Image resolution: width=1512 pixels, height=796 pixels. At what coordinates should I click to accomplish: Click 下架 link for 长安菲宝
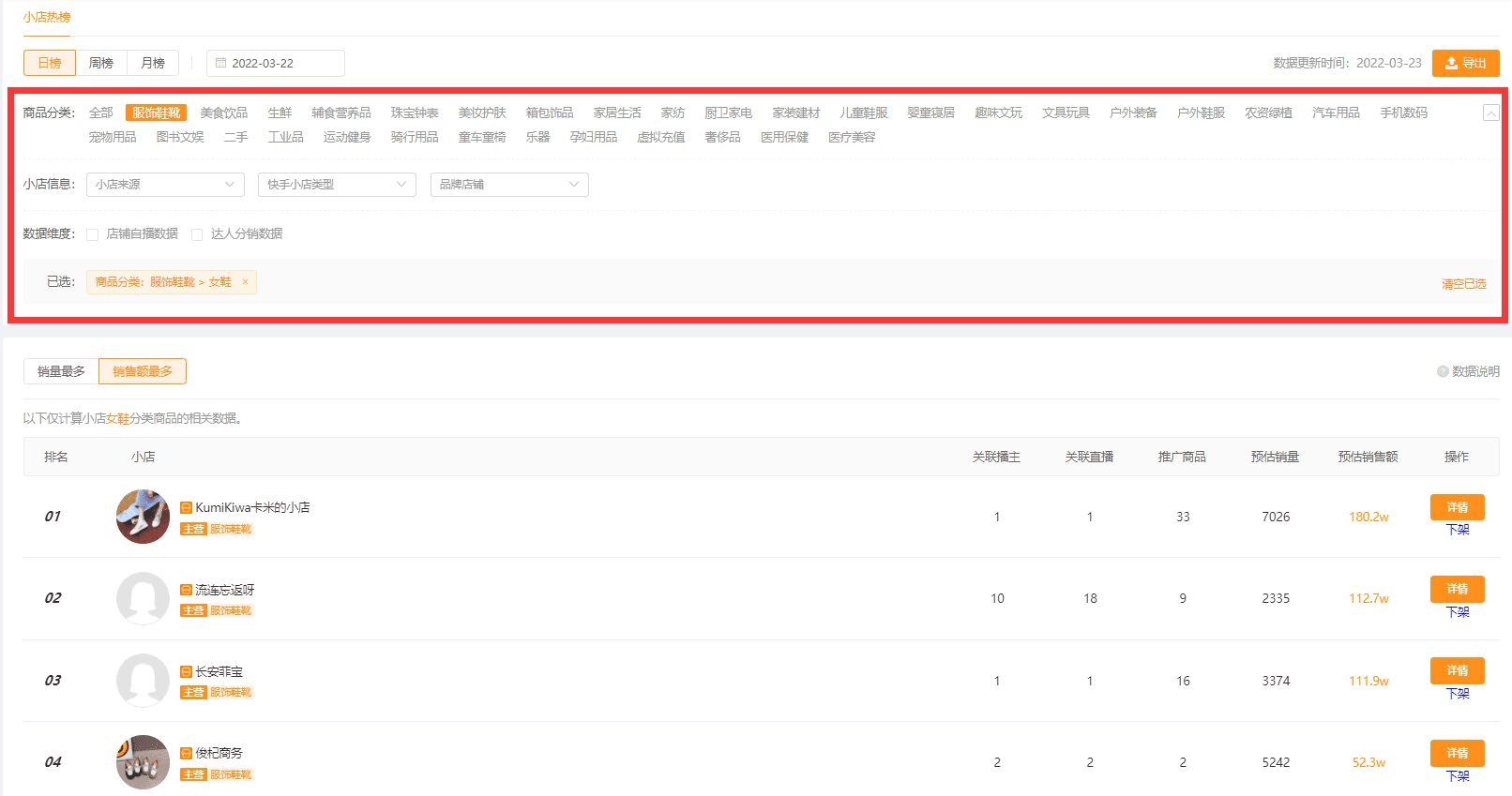pyautogui.click(x=1458, y=694)
